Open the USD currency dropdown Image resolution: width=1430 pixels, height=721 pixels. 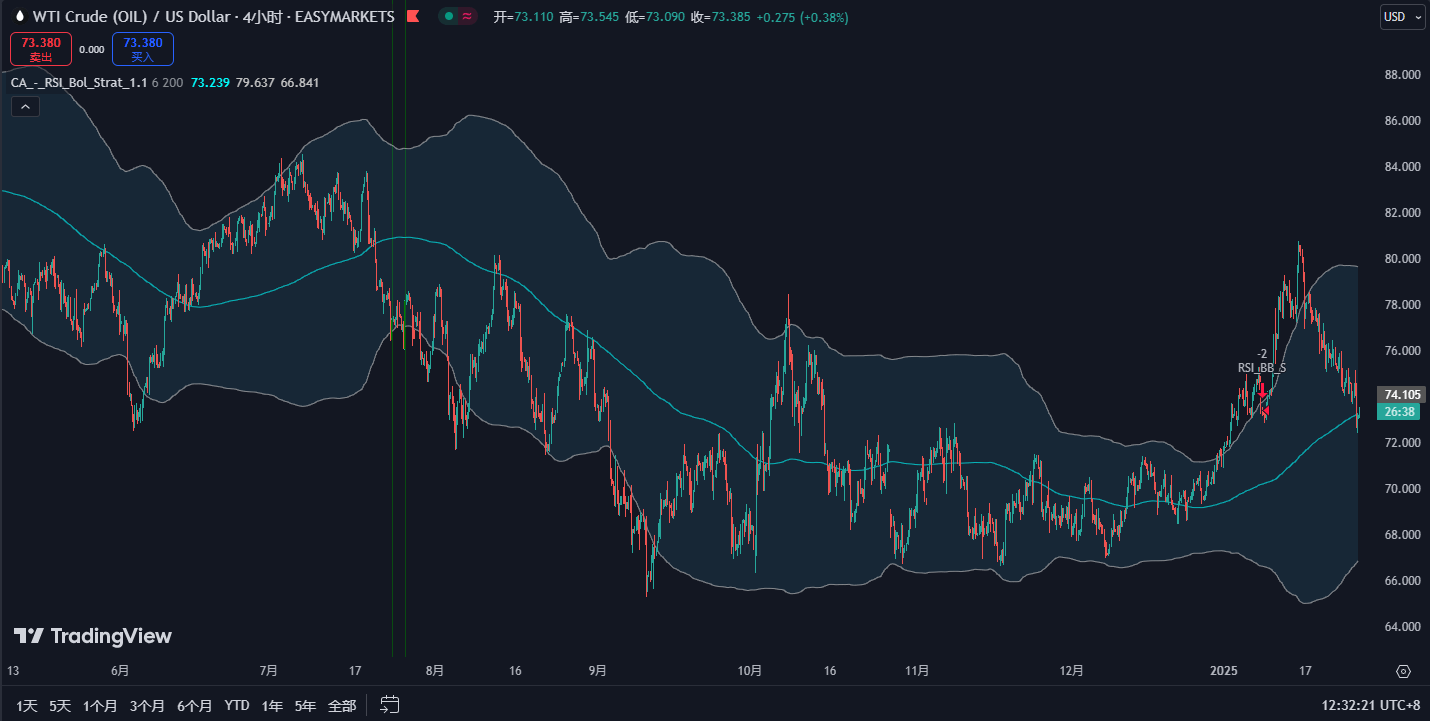pos(1402,17)
